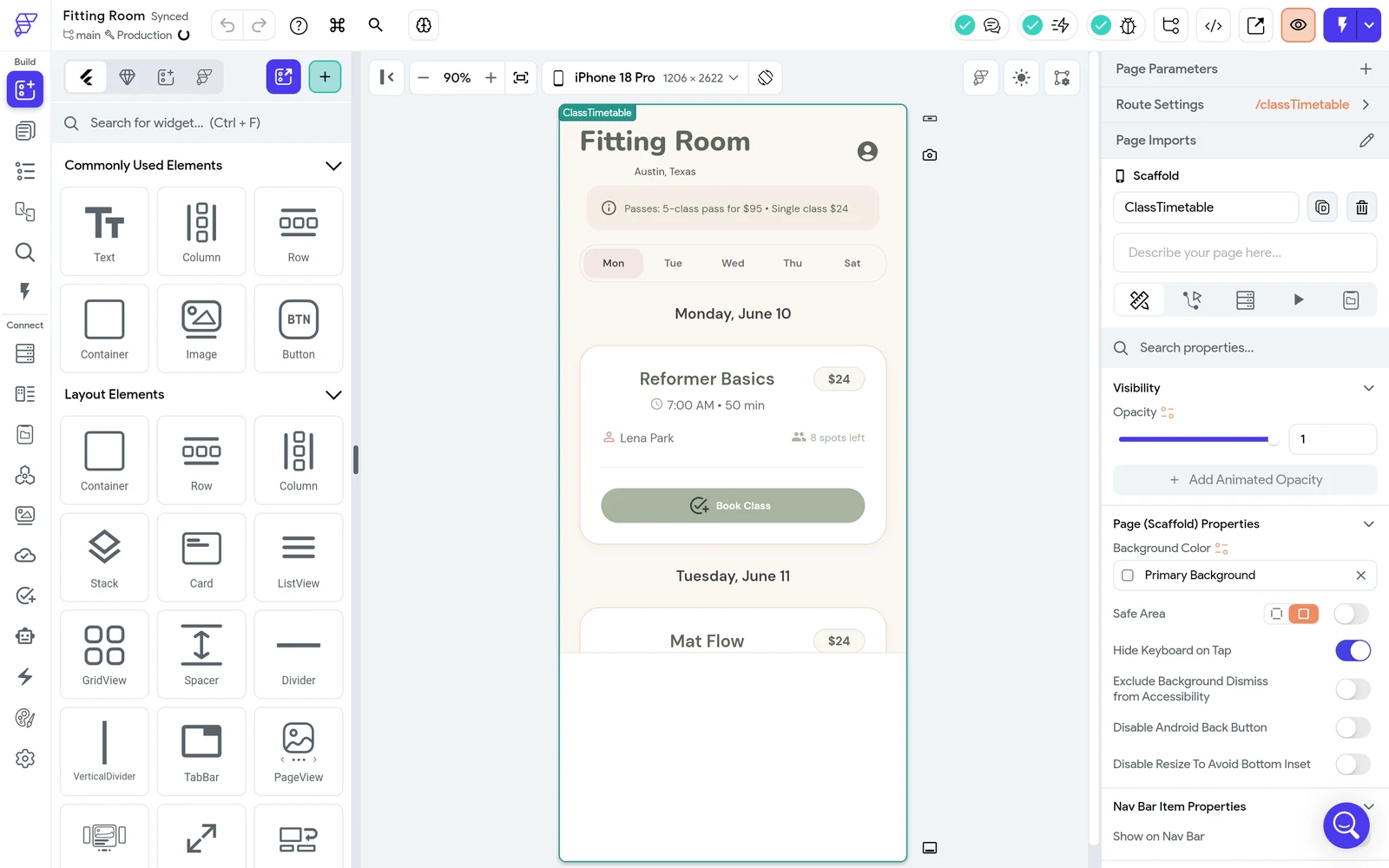Click the undo arrow in top bar
Screen dimensions: 1389x868
[x=227, y=25]
